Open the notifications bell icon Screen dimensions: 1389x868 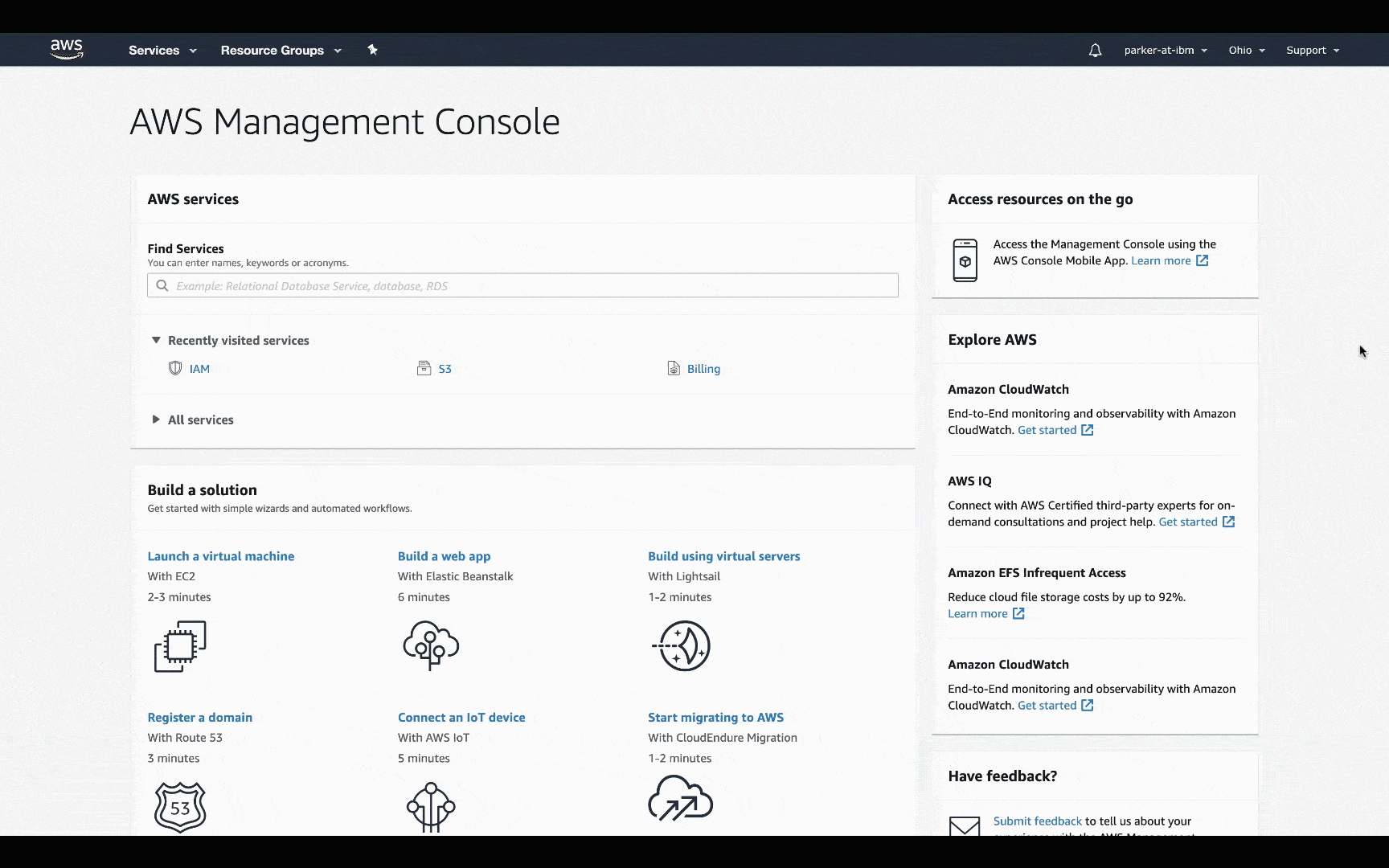pyautogui.click(x=1095, y=50)
